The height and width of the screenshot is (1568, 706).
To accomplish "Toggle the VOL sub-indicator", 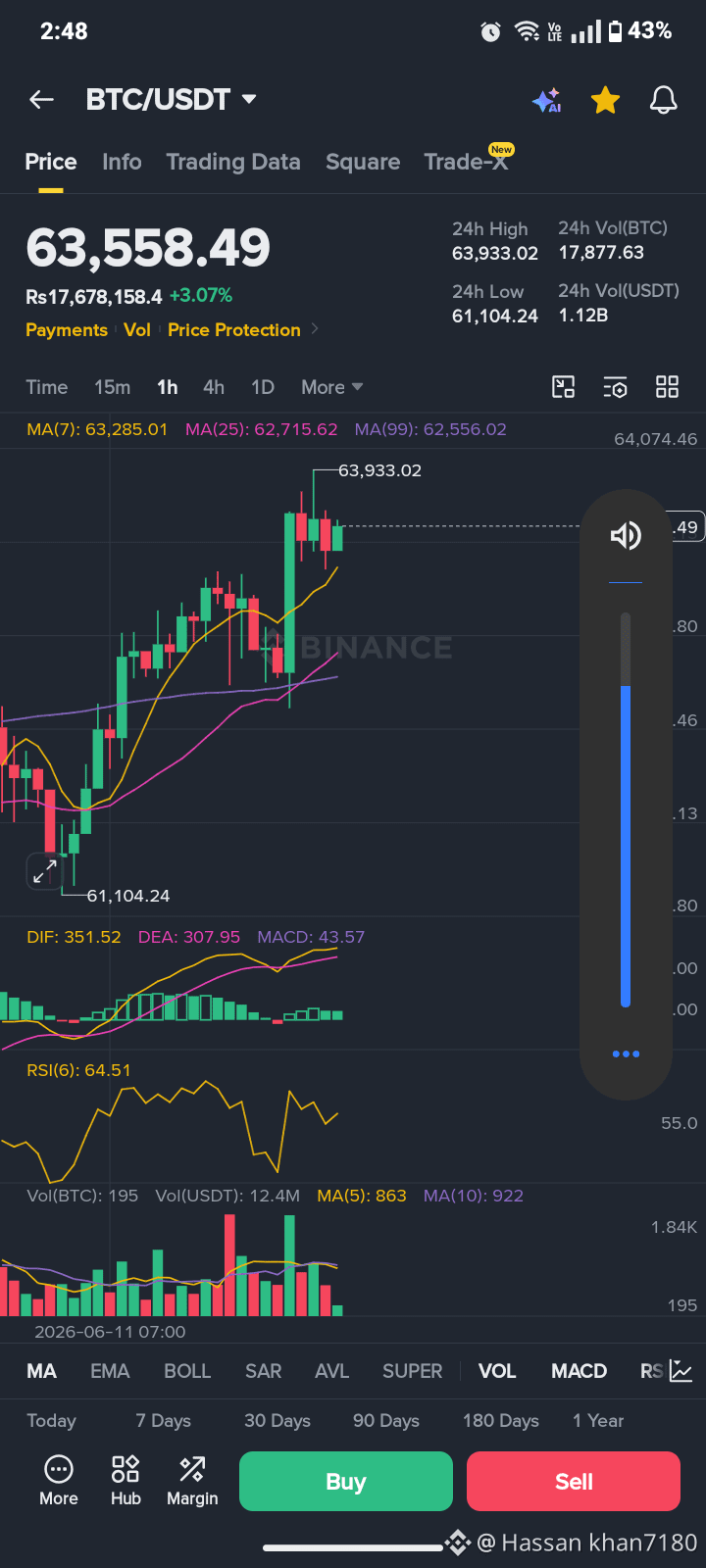I will [x=497, y=1371].
